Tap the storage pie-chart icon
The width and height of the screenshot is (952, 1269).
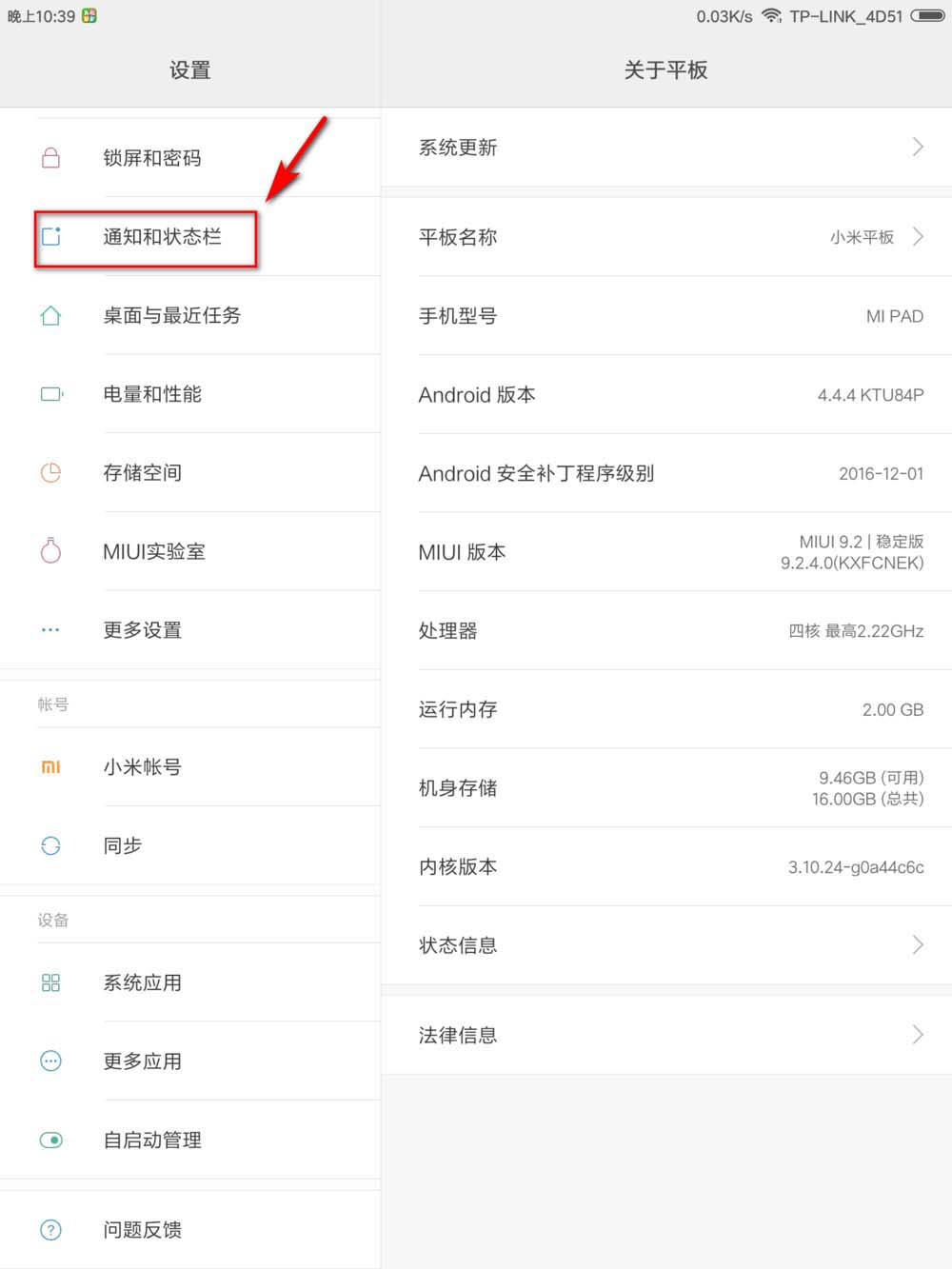[51, 472]
